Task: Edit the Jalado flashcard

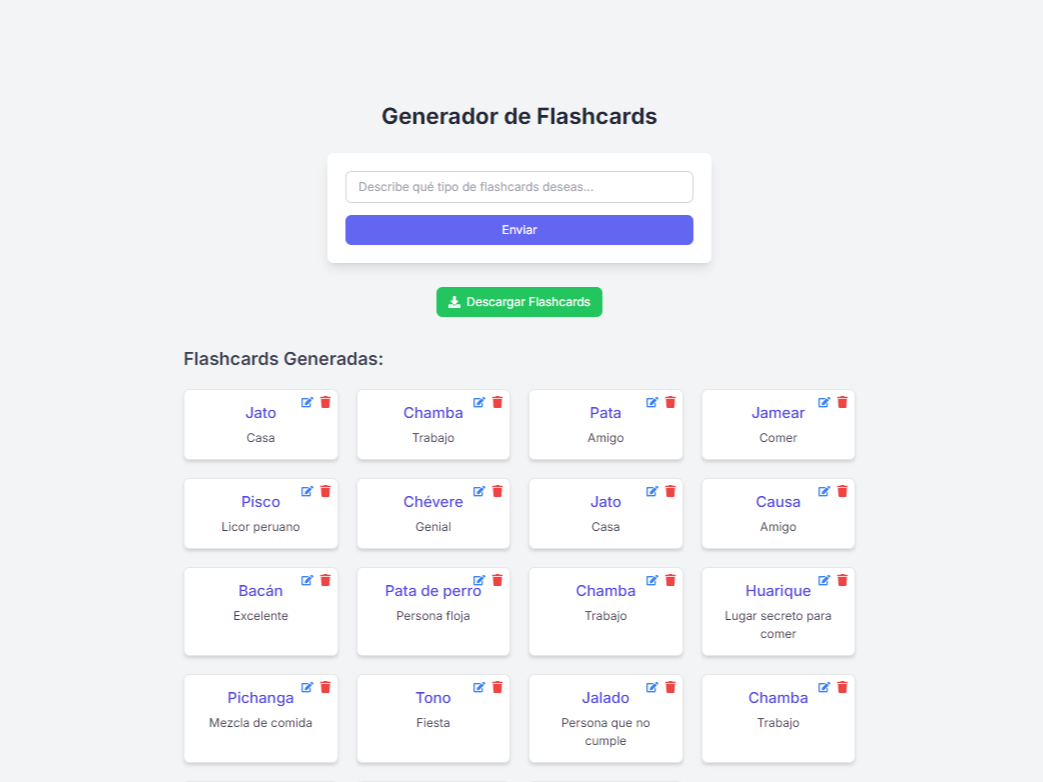Action: coord(652,687)
